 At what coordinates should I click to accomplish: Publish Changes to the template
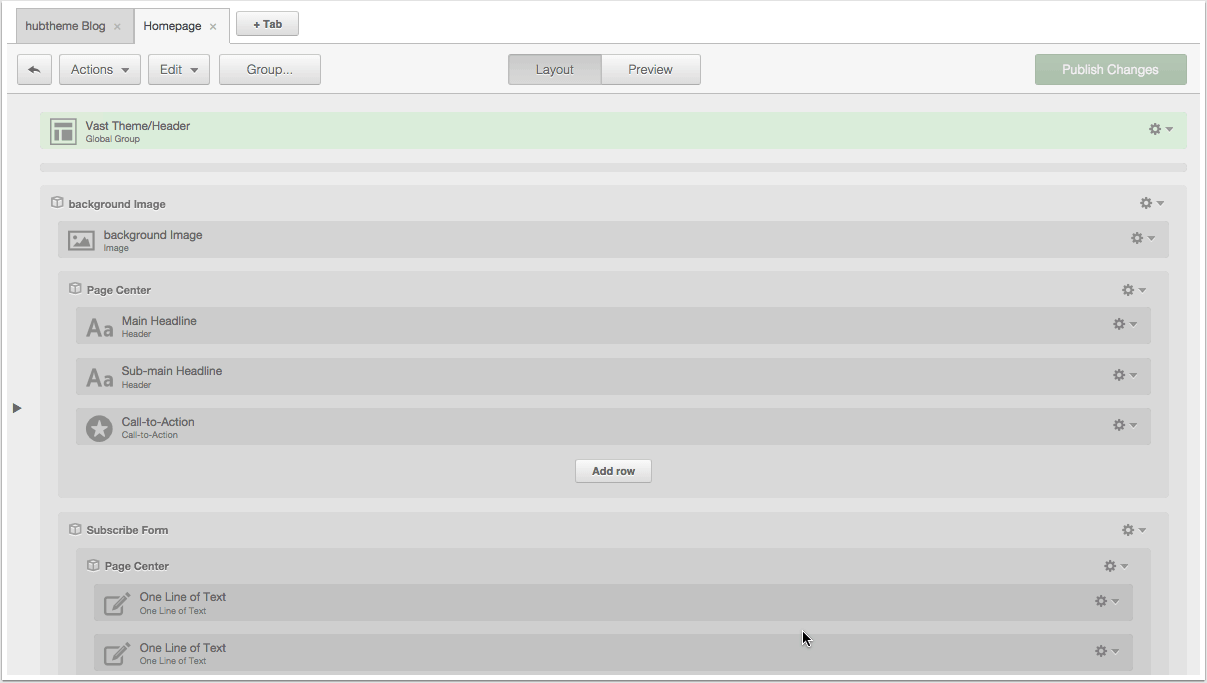tap(1110, 69)
